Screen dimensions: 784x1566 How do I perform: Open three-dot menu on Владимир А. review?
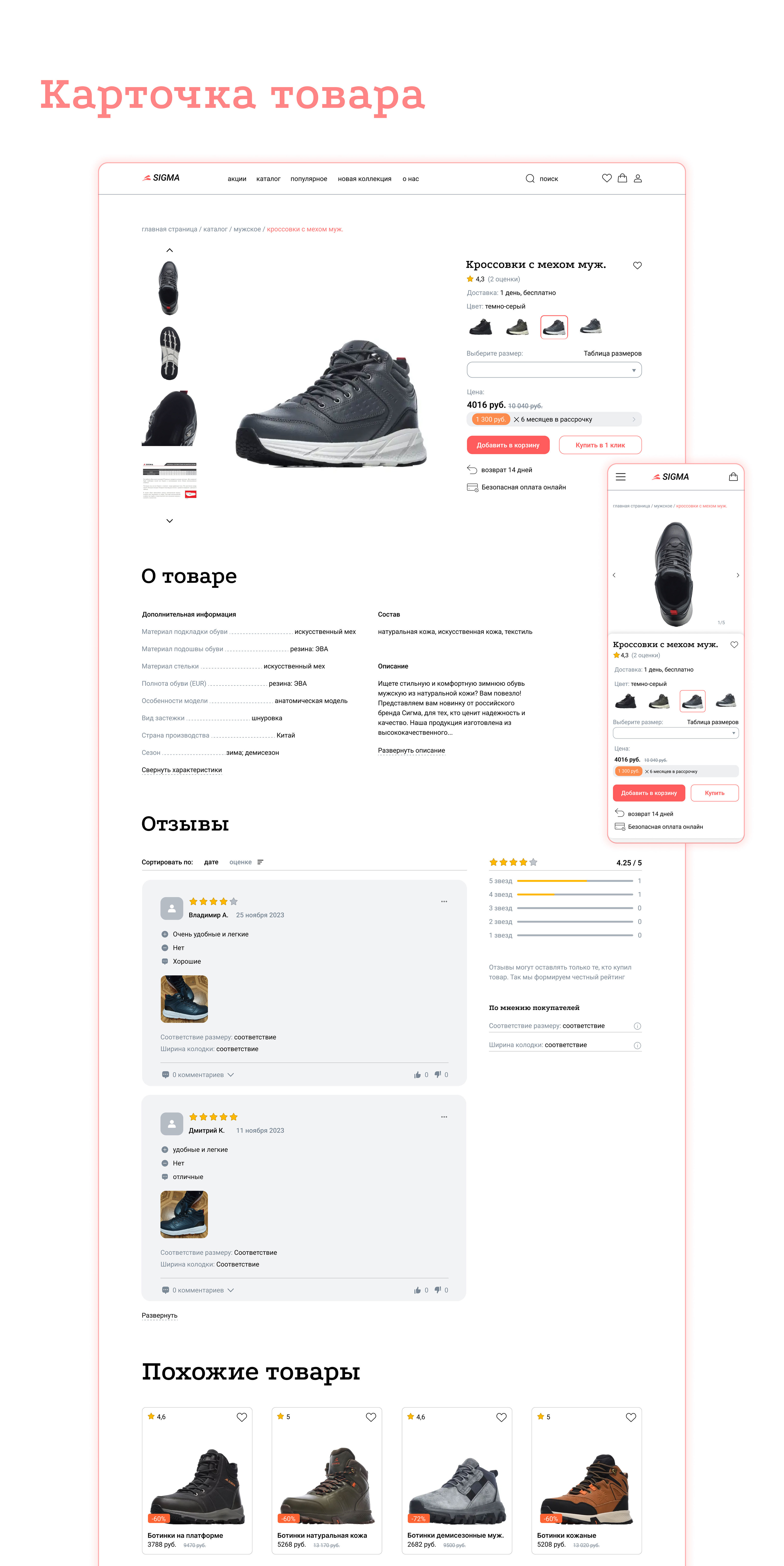pyautogui.click(x=444, y=902)
